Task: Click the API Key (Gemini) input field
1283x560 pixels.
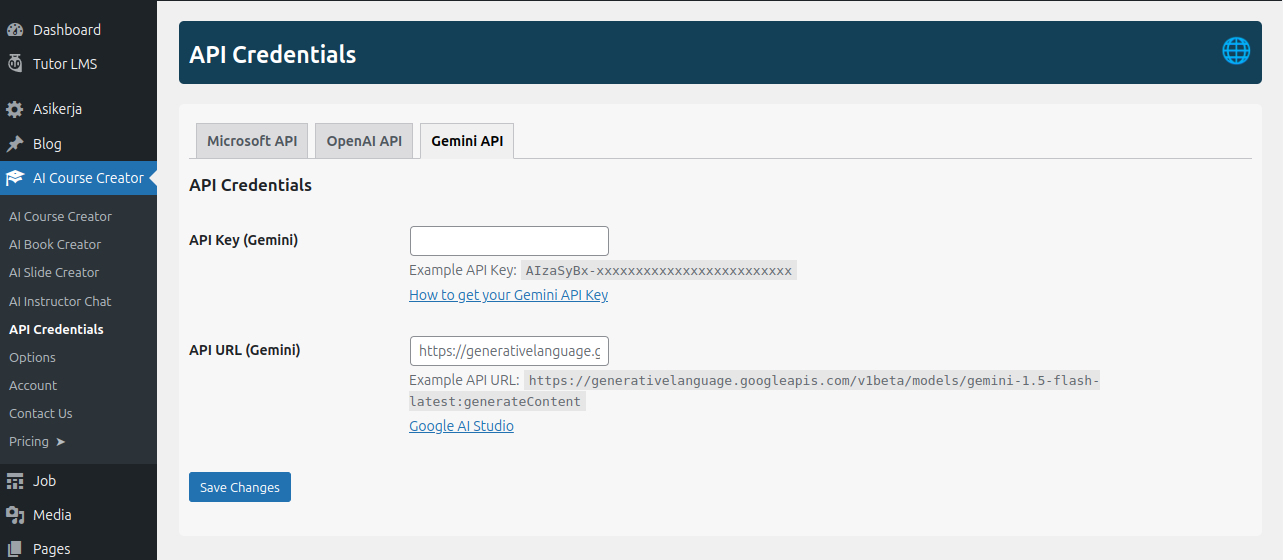Action: [x=509, y=241]
